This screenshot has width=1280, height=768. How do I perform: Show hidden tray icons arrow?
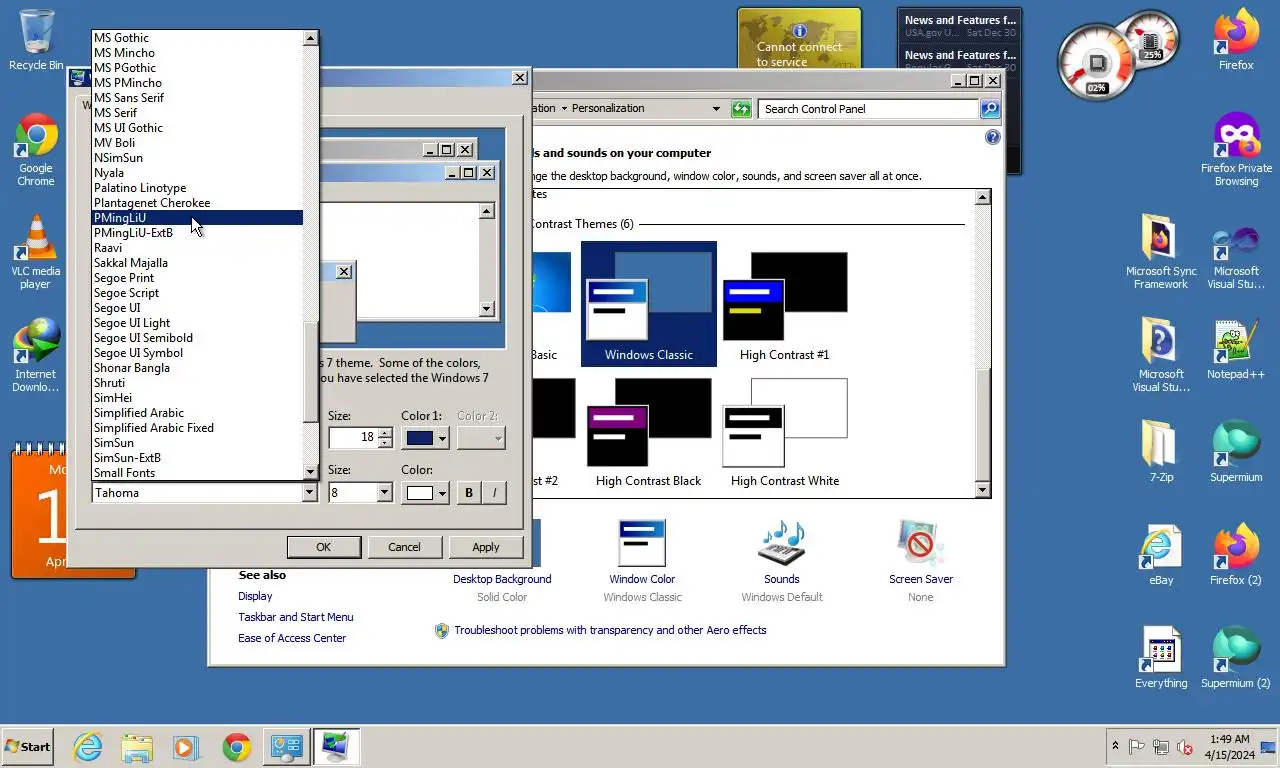tap(1115, 747)
